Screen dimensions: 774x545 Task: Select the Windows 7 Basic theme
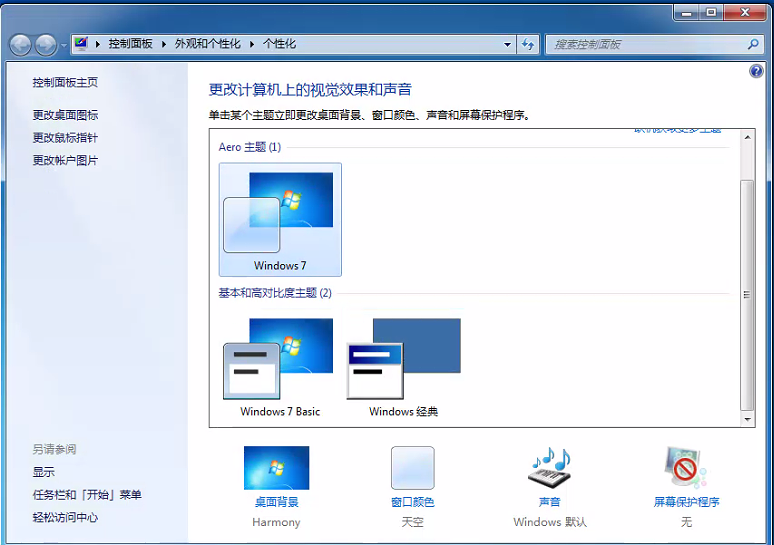pos(280,367)
